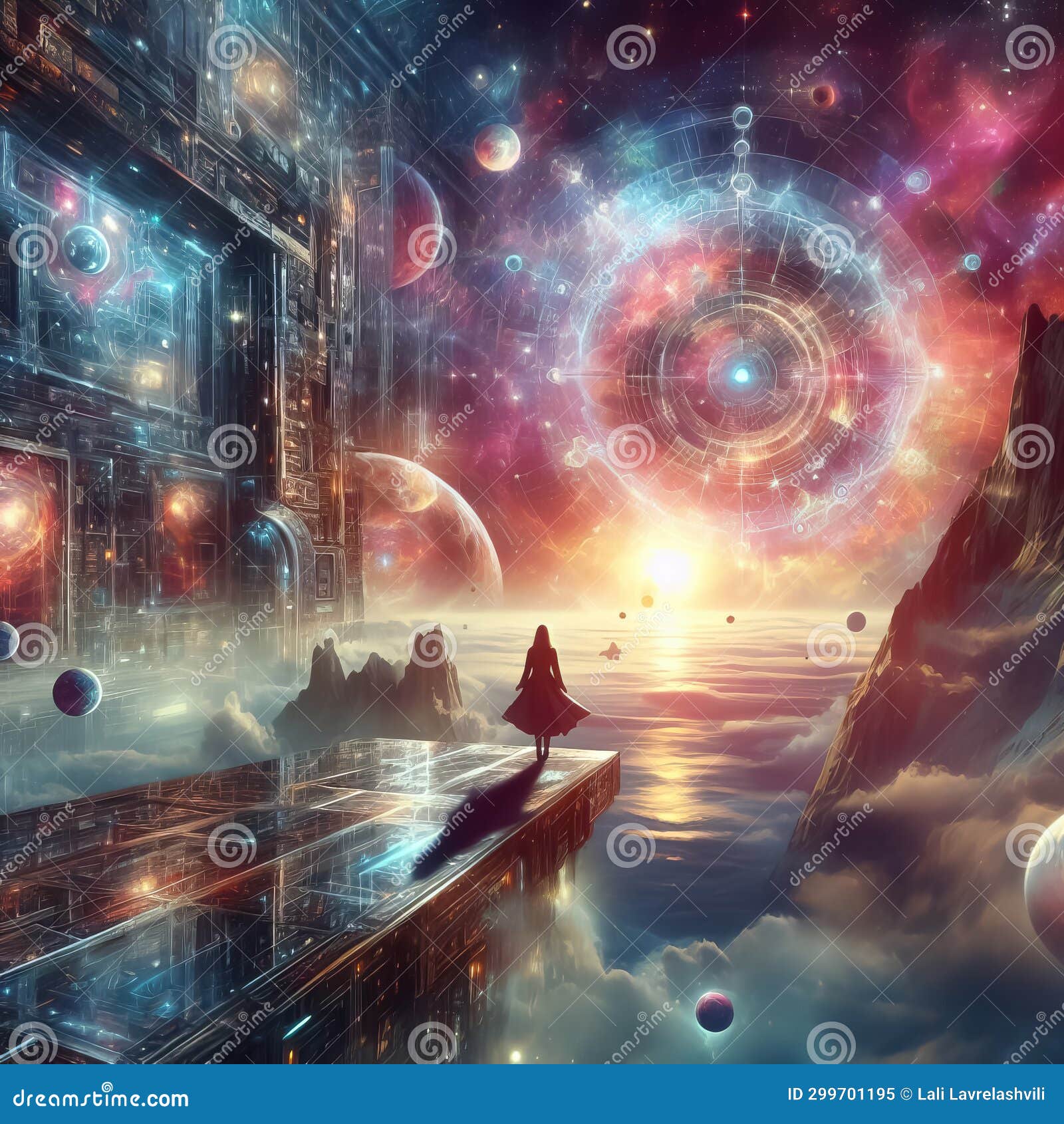
Task: Select the spiral watermark near the top stars
Action: 633,47
